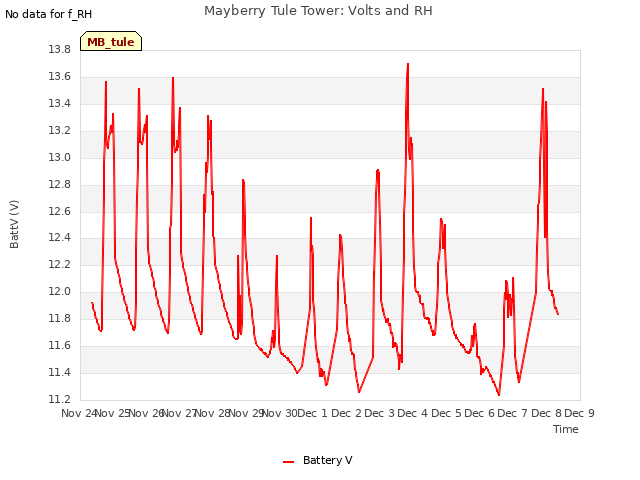Viewport: 640px width, 480px height.
Task: Click the 12.8 y-axis tick label
Action: (x=60, y=184)
